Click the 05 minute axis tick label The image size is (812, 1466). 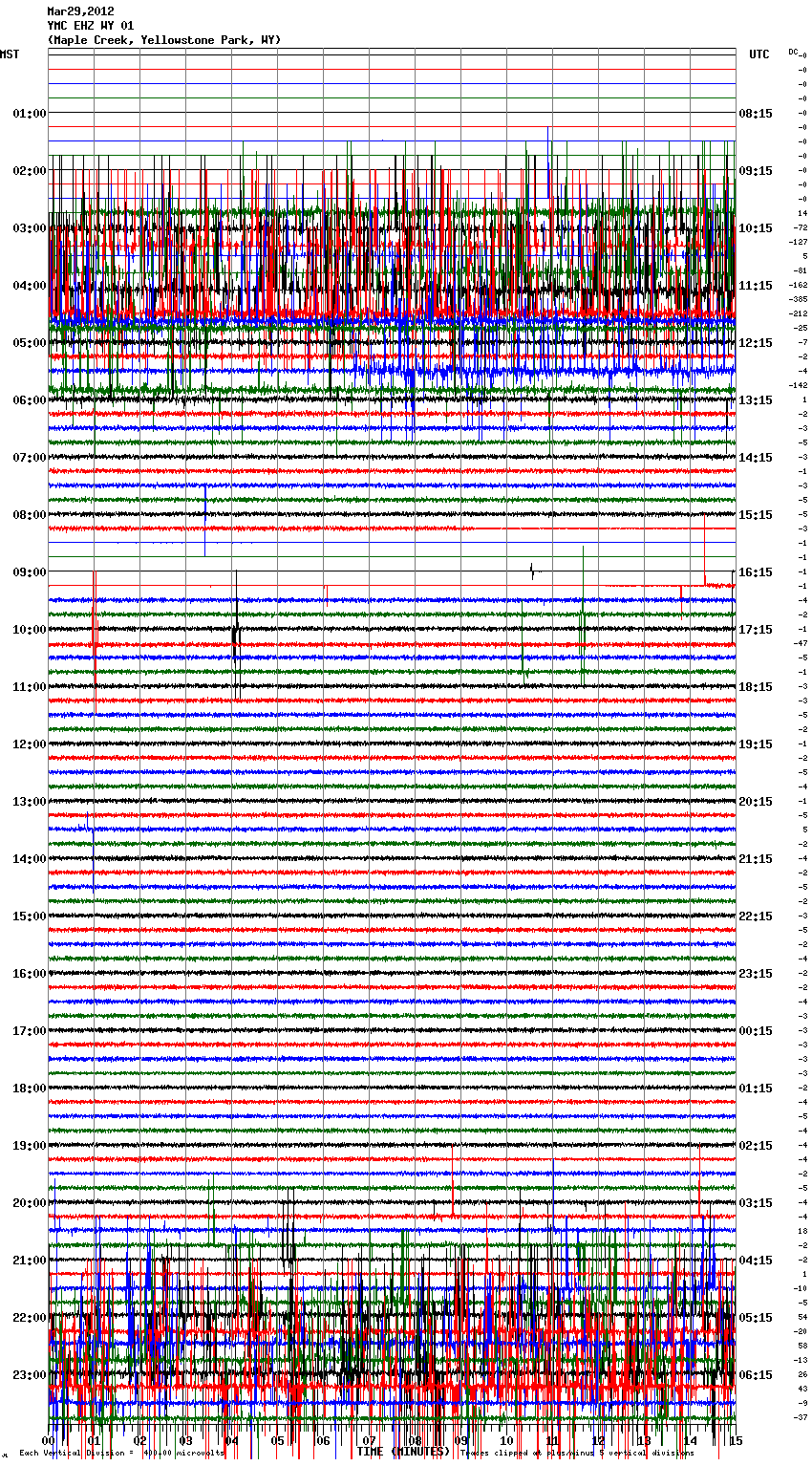pos(278,1440)
